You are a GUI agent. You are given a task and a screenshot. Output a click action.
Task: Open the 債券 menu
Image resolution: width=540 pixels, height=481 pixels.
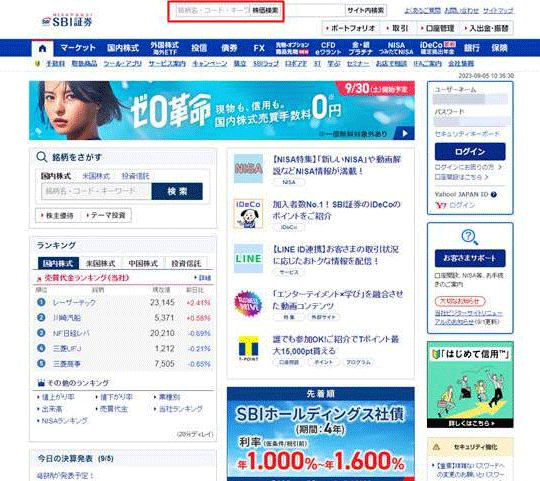pyautogui.click(x=229, y=48)
